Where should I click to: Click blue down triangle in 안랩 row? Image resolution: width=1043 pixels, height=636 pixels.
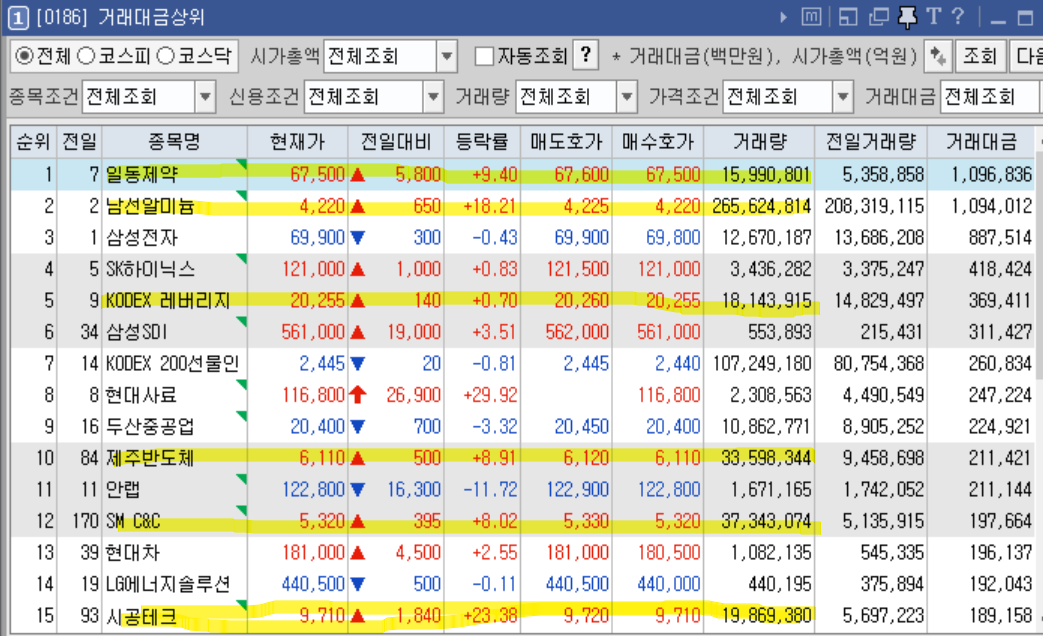click(357, 490)
